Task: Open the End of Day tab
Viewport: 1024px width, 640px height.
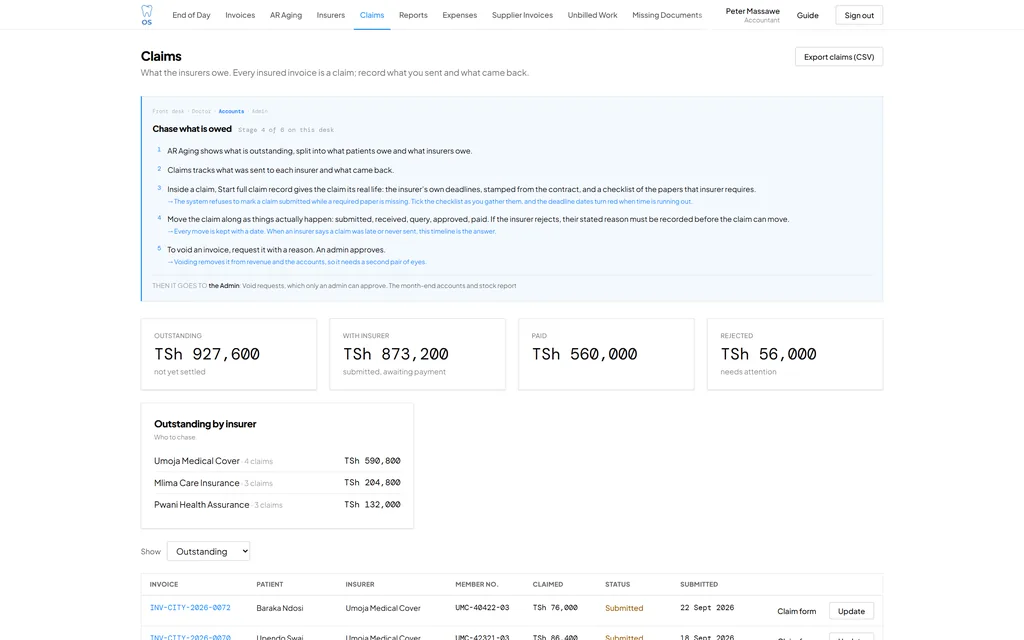Action: click(191, 15)
